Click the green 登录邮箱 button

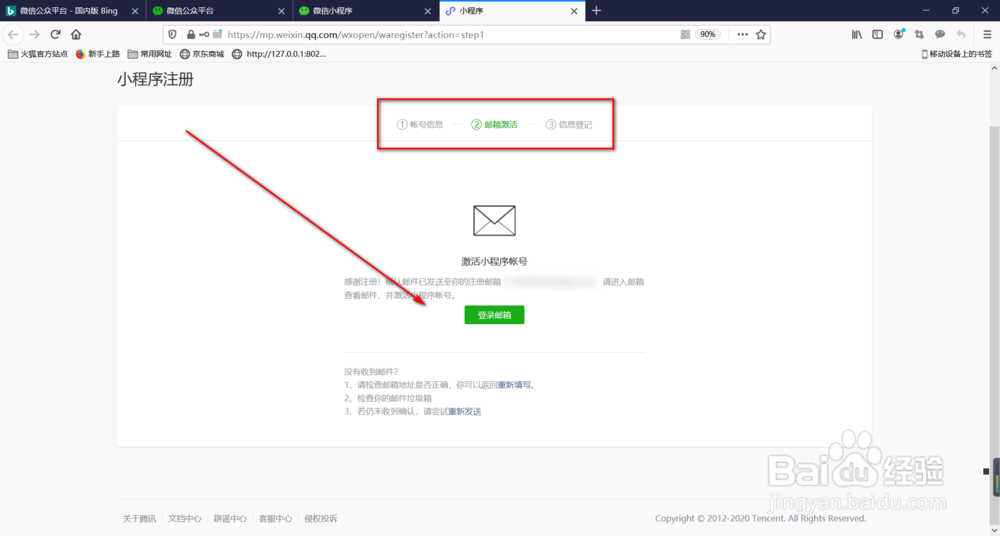click(x=494, y=315)
